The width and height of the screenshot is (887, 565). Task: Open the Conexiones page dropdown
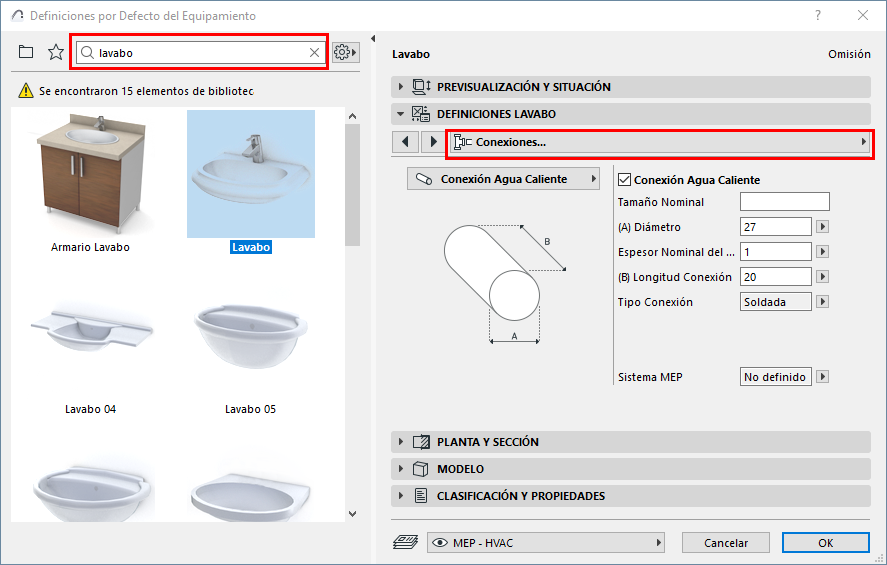[x=659, y=142]
